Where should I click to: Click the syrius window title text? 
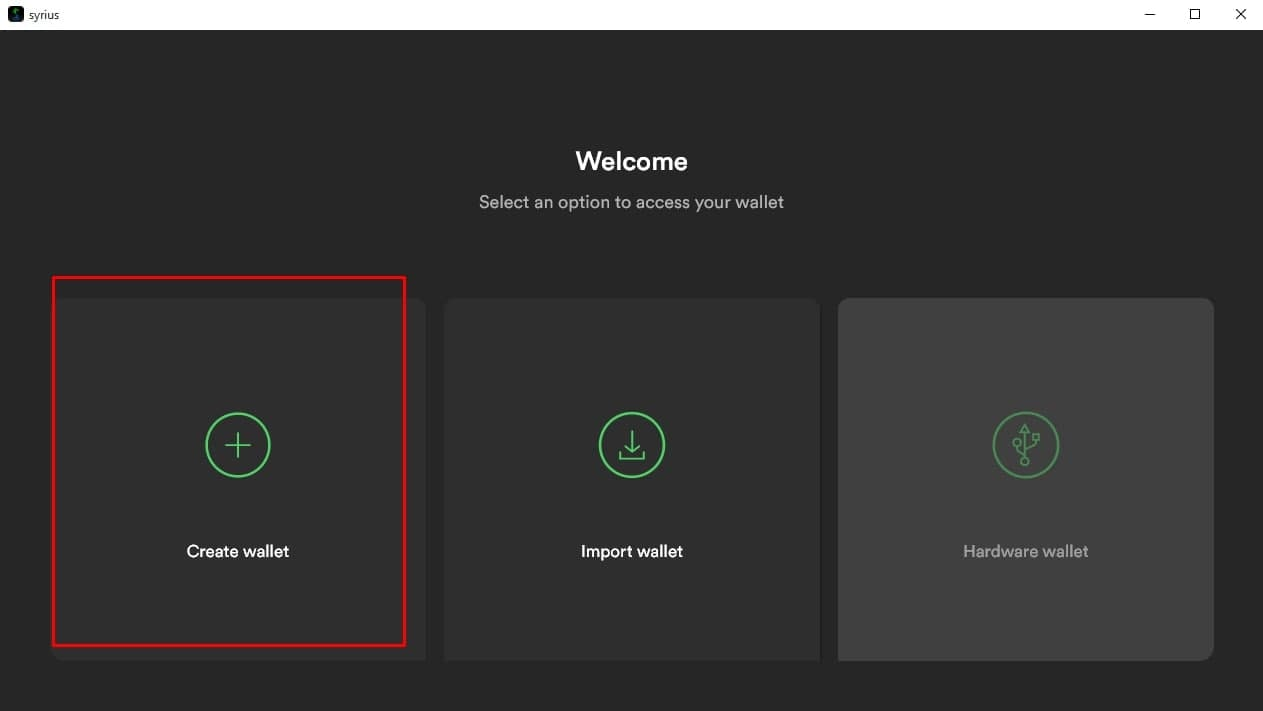click(x=44, y=15)
